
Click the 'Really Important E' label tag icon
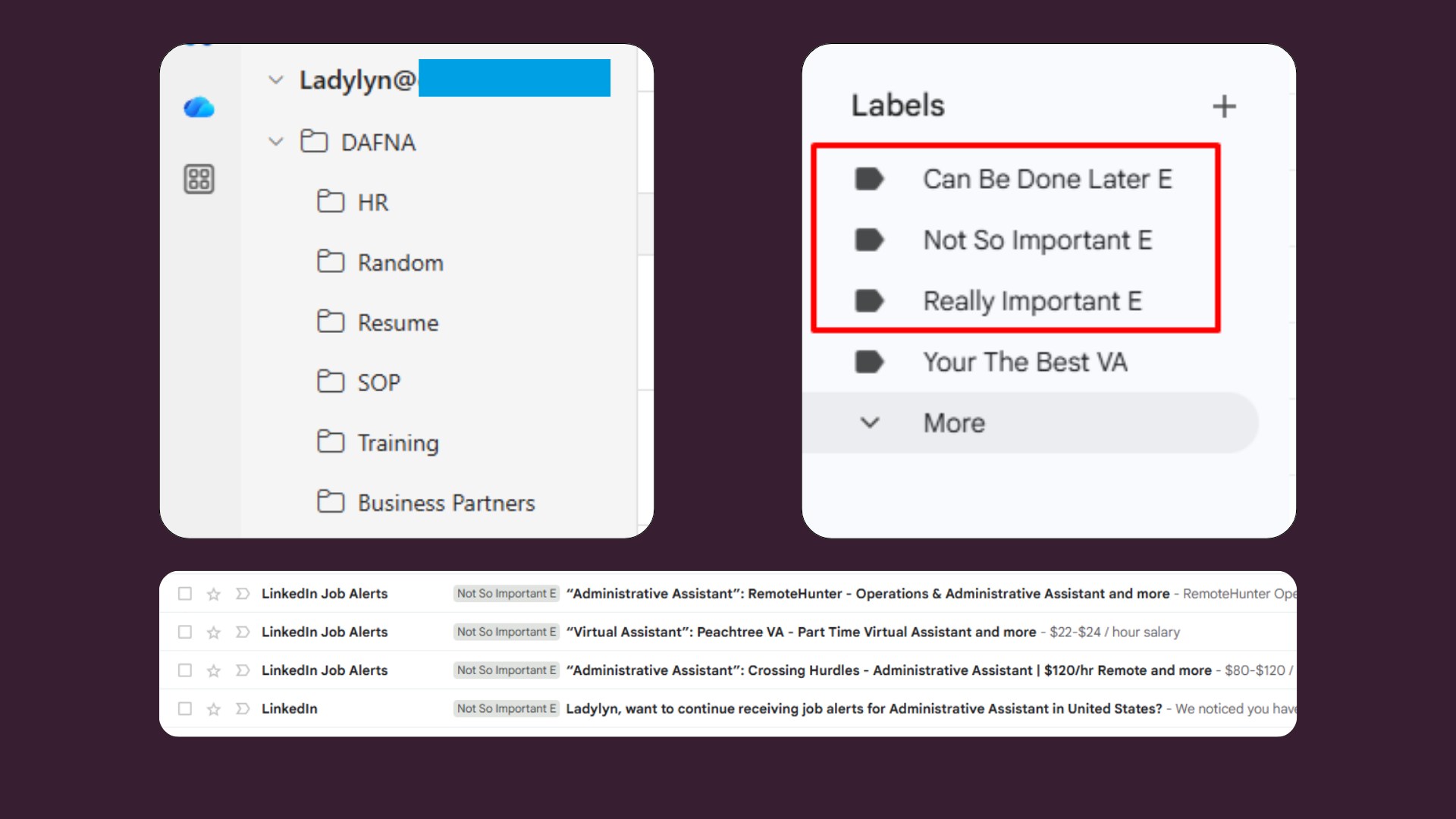click(x=870, y=301)
